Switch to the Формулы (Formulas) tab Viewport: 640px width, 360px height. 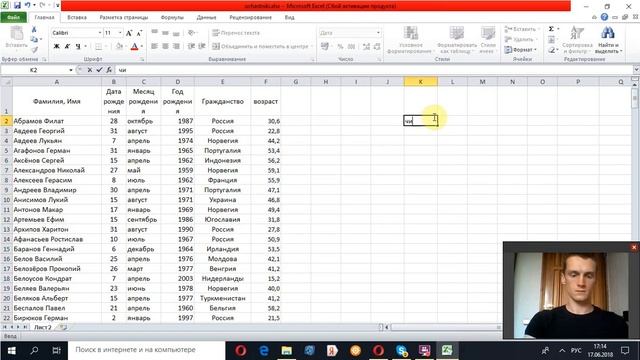(172, 18)
